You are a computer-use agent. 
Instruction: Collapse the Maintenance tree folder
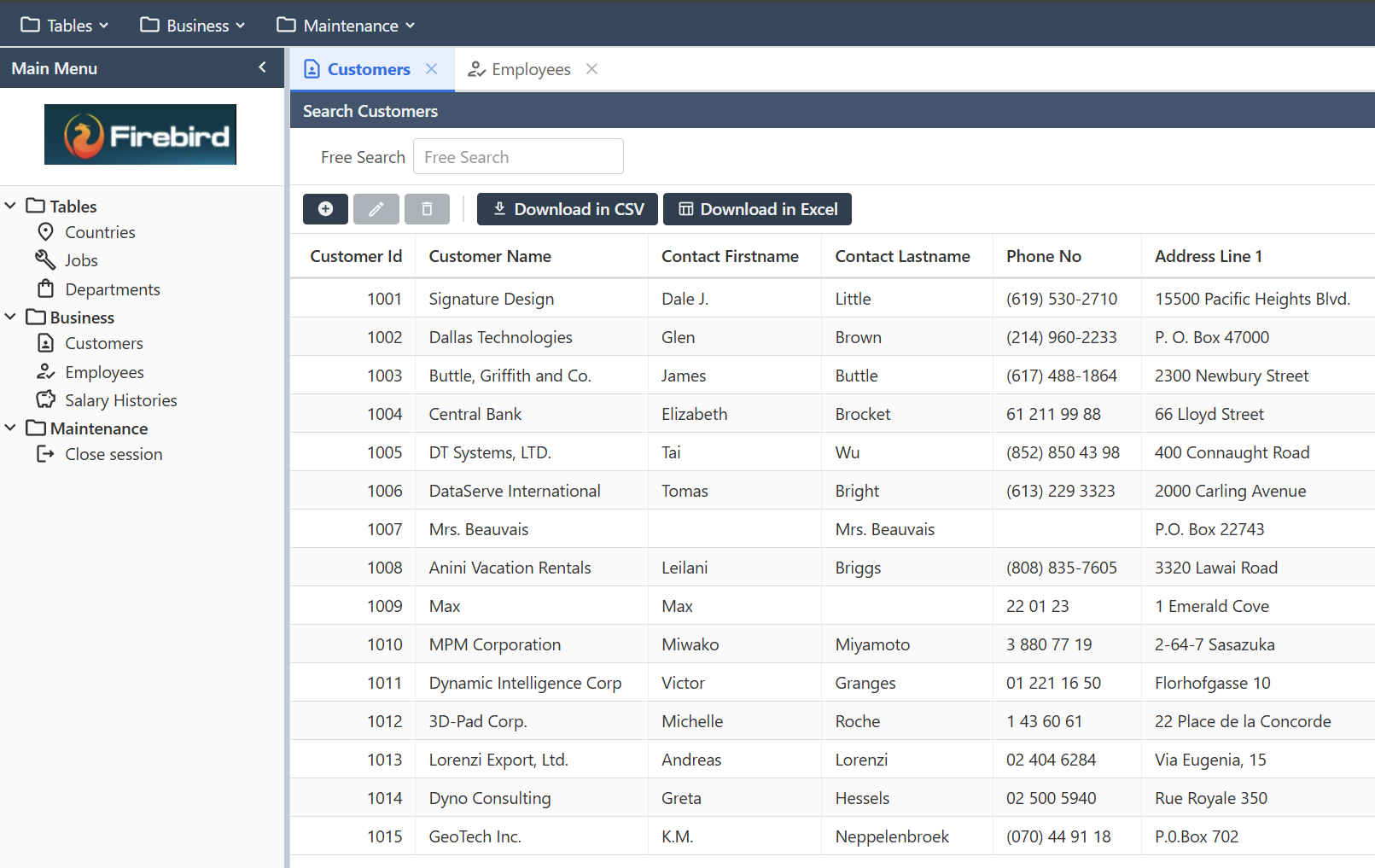click(x=10, y=428)
